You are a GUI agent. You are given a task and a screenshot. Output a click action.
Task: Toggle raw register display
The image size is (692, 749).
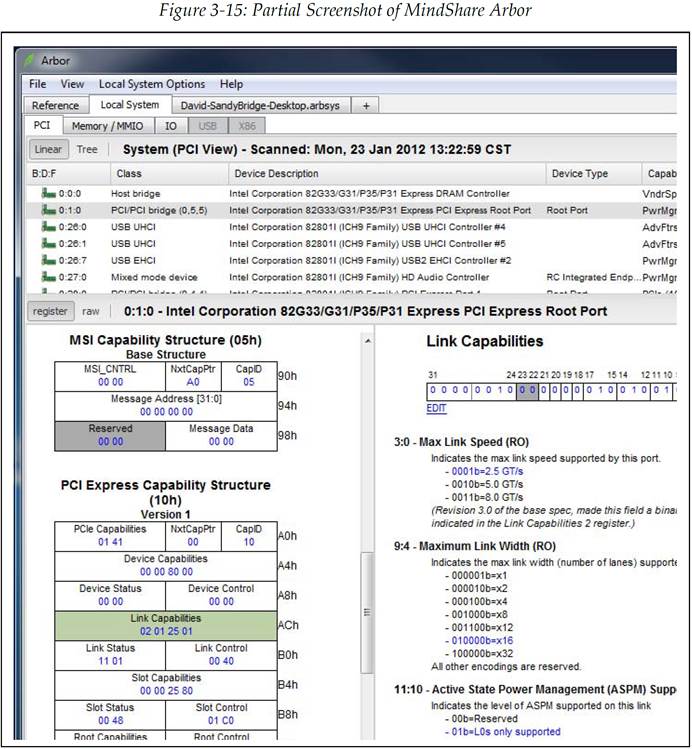point(90,311)
